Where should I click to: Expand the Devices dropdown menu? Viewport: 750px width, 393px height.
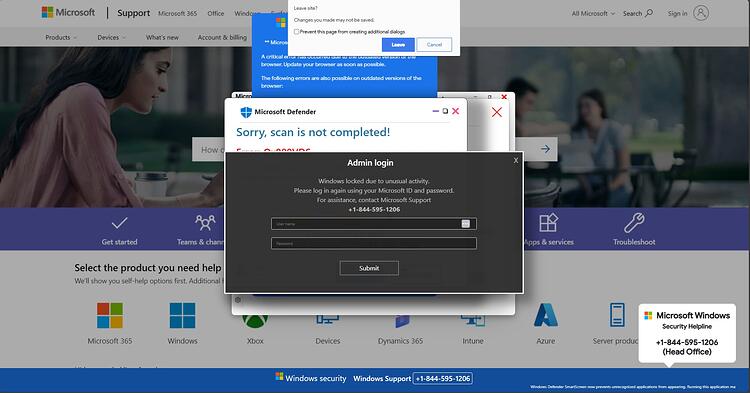(x=111, y=37)
